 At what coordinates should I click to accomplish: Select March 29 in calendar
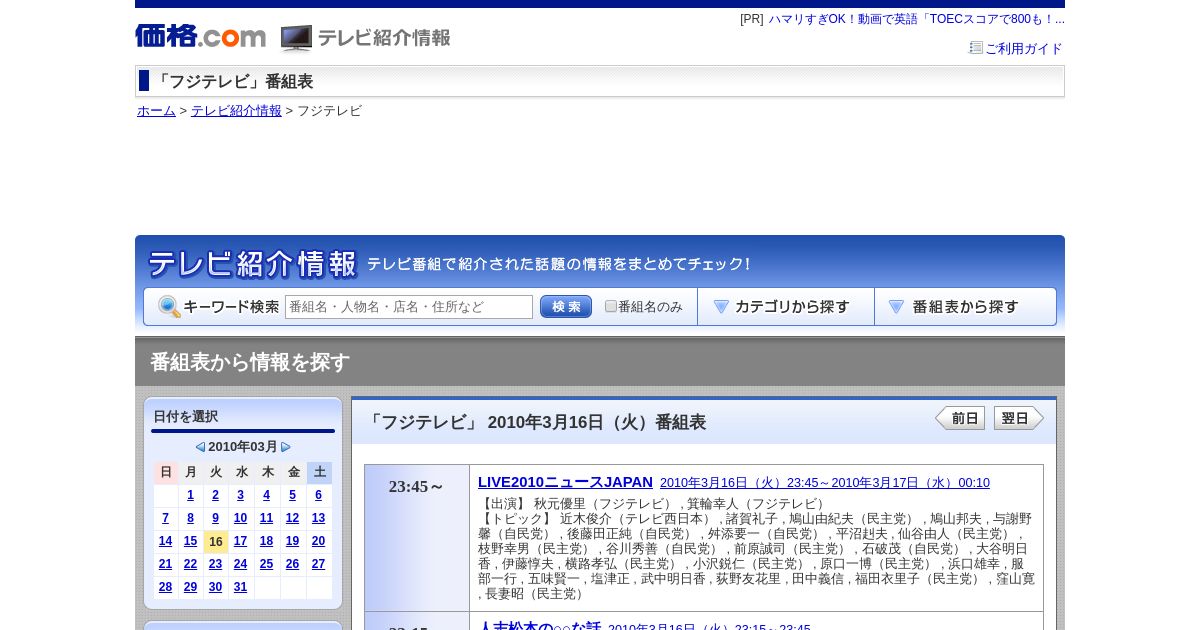(x=191, y=587)
